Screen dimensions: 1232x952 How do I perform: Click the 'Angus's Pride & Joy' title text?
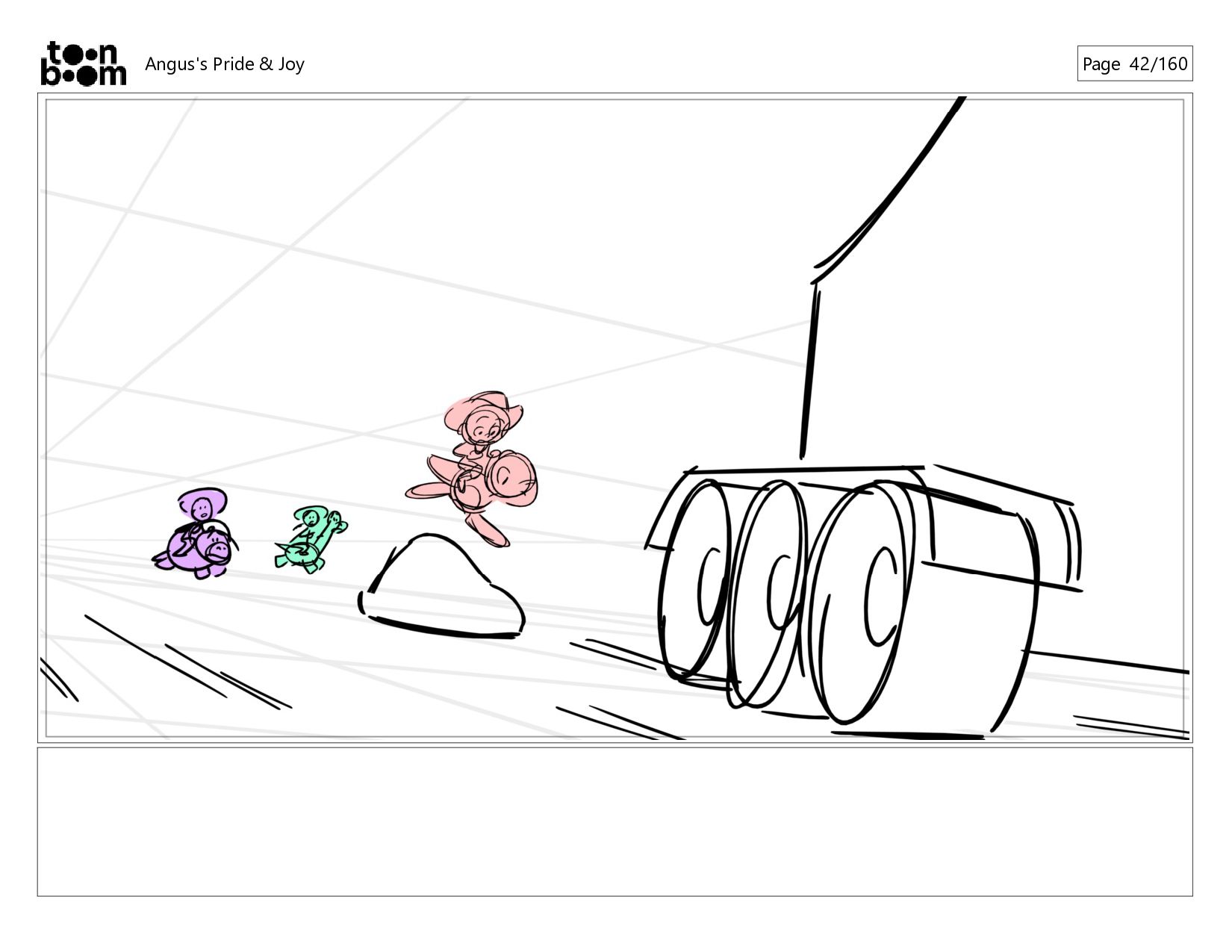(224, 64)
